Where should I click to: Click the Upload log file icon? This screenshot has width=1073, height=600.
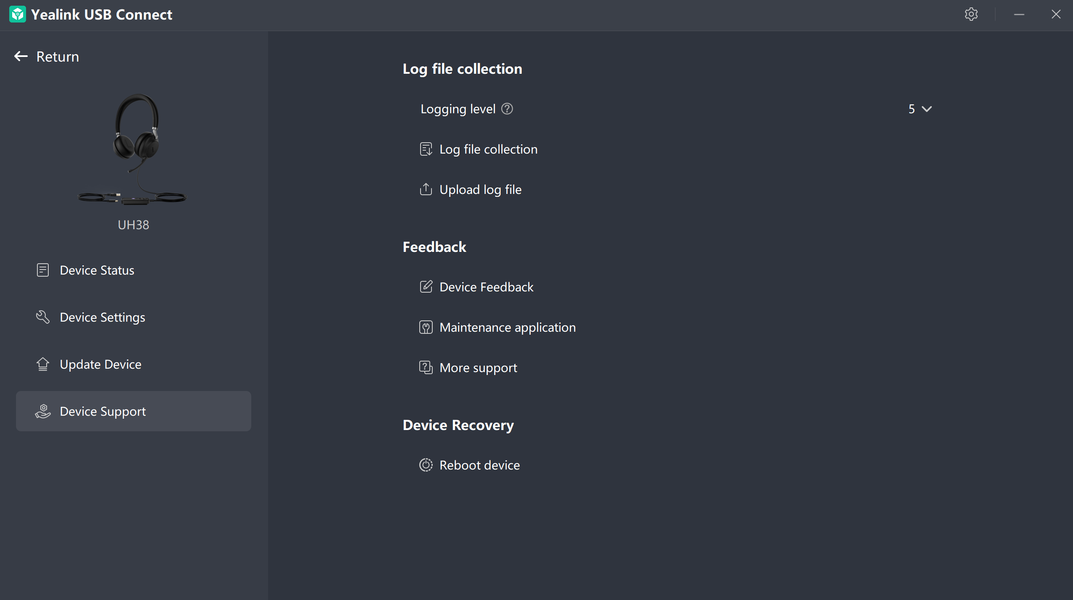click(x=426, y=190)
